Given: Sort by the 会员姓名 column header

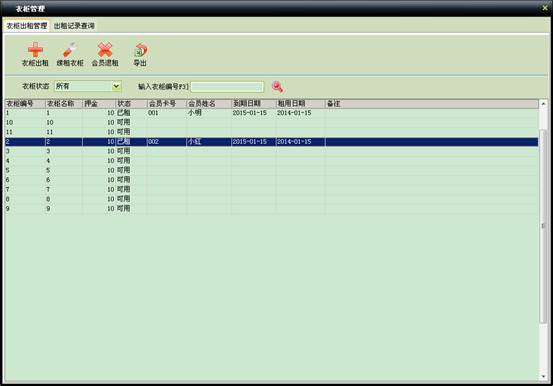Looking at the screenshot, I should [208, 104].
